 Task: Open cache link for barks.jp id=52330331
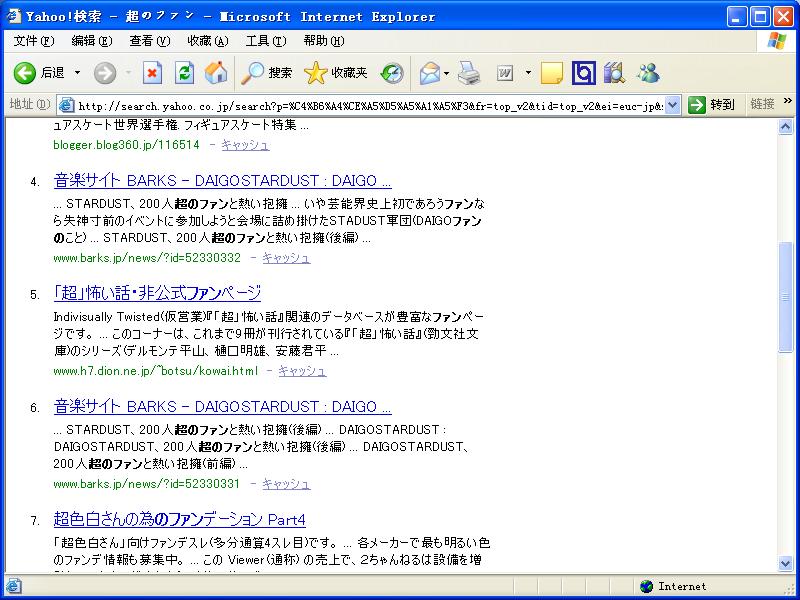286,484
